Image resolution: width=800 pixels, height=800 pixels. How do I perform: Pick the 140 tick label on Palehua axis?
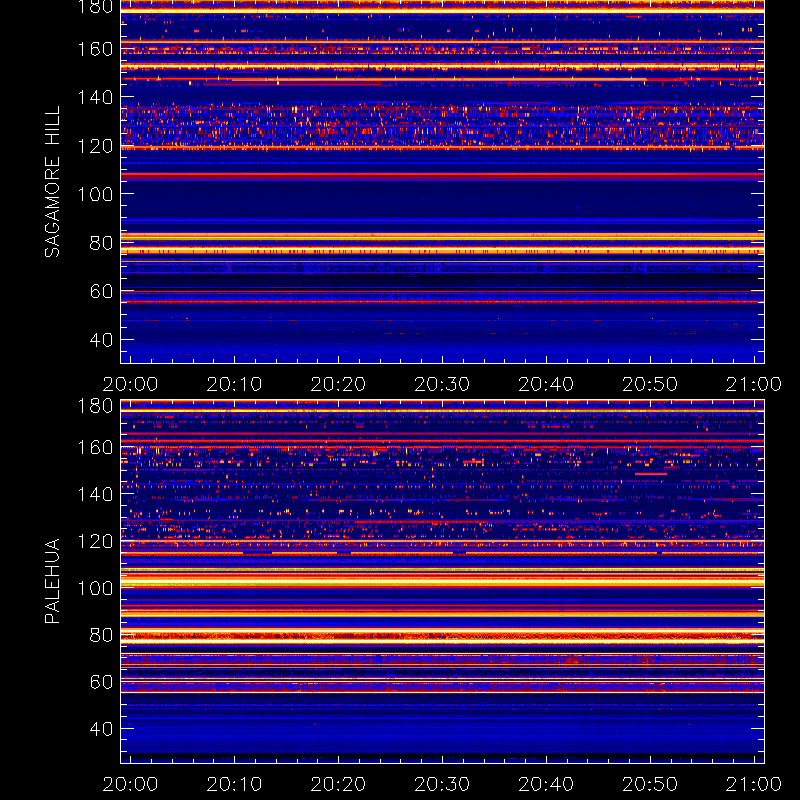[95, 494]
